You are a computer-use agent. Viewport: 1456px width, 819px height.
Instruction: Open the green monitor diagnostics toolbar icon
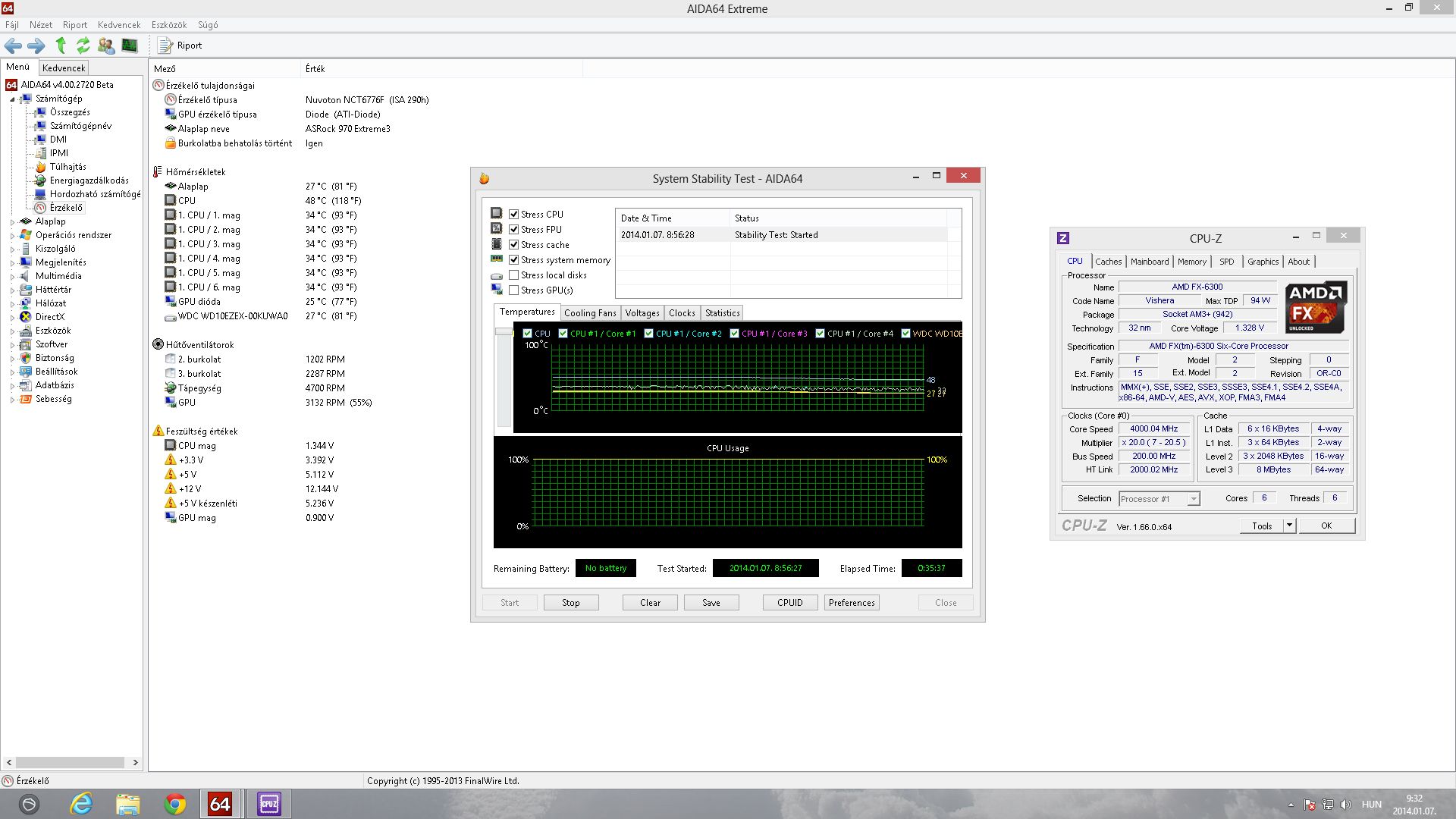click(130, 45)
